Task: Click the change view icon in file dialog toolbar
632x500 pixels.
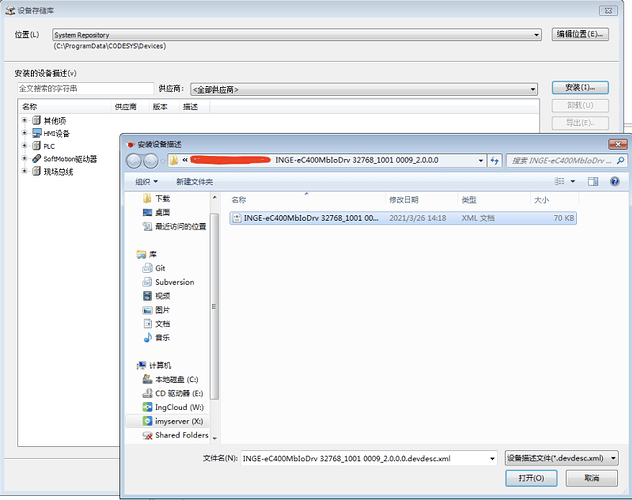Action: 559,181
